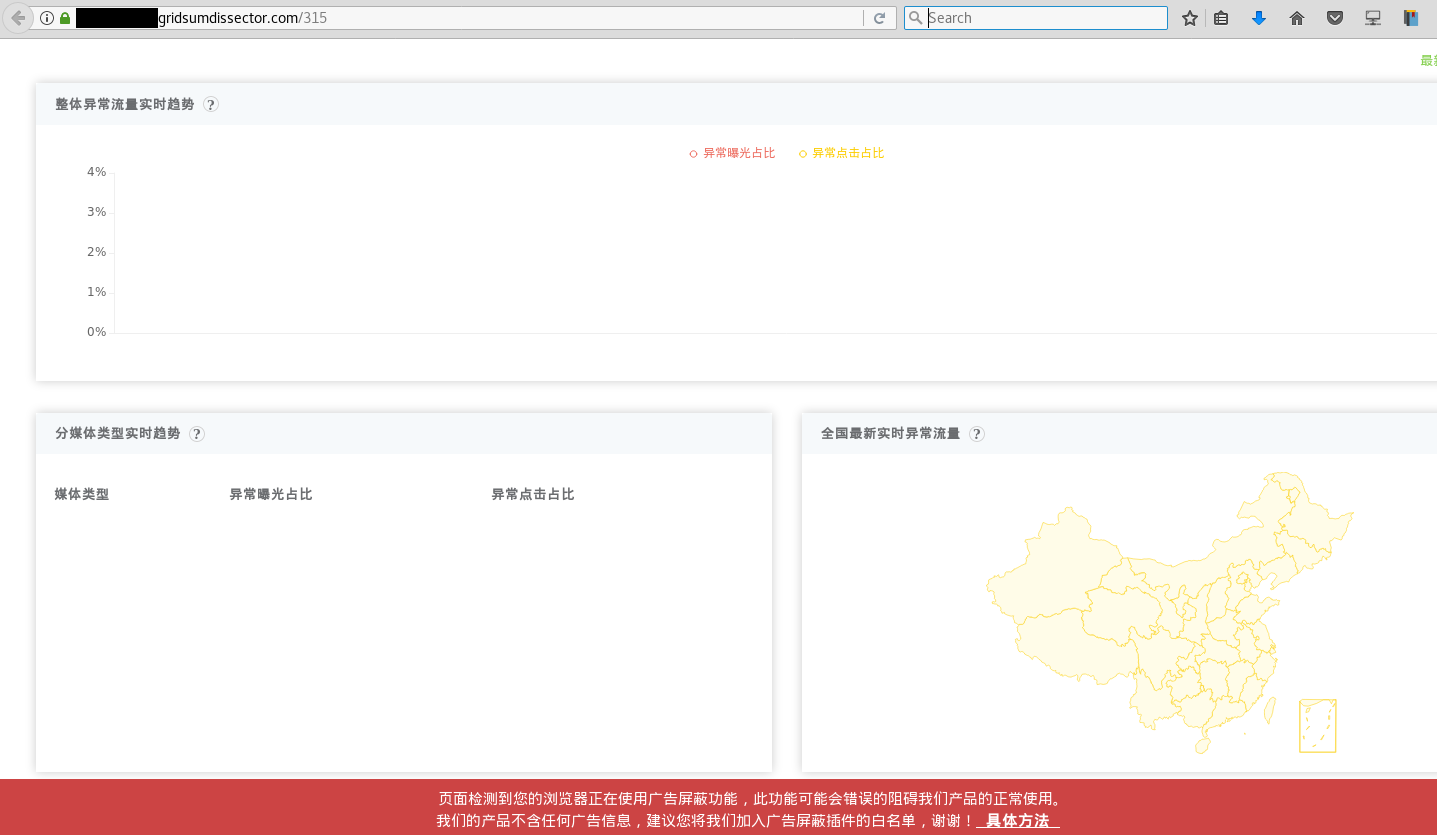Click the browser back arrow button
This screenshot has height=835, width=1437.
(17, 18)
